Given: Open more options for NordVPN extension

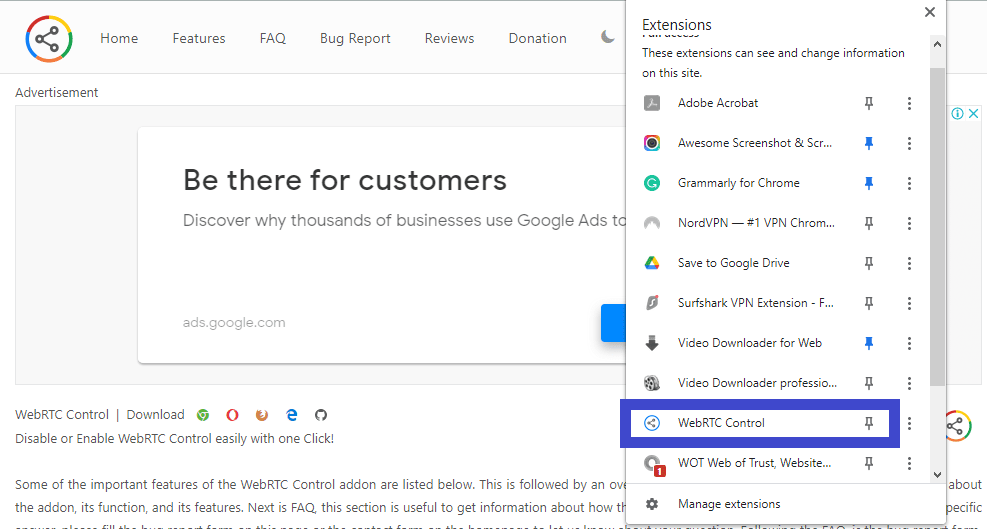Looking at the screenshot, I should click(909, 223).
